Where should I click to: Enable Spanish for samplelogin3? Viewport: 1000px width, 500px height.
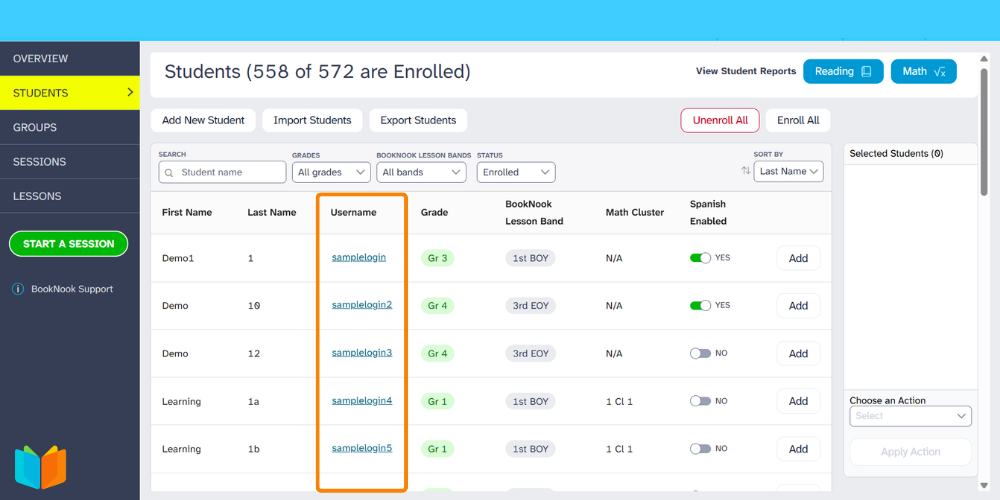(700, 353)
